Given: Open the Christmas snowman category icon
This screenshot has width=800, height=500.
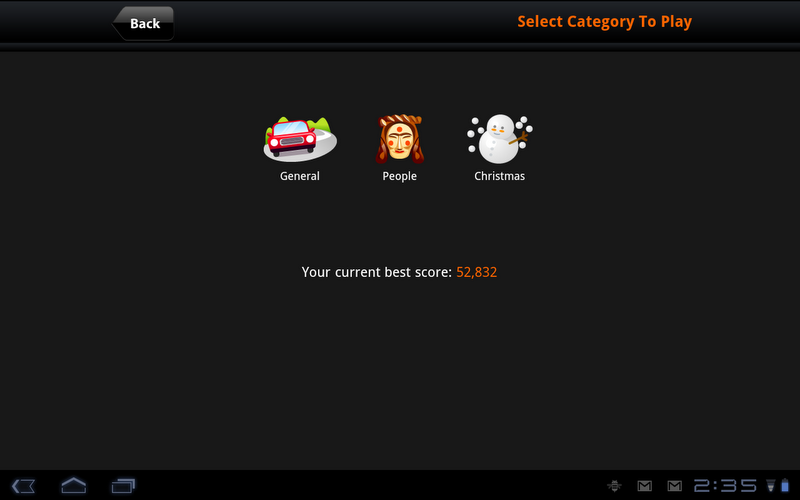Looking at the screenshot, I should (x=499, y=139).
